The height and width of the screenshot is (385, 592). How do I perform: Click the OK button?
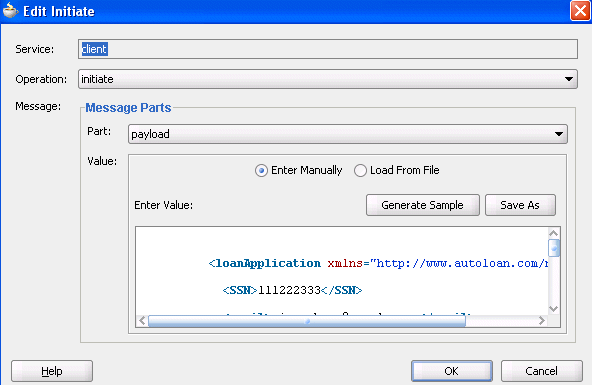(x=452, y=371)
